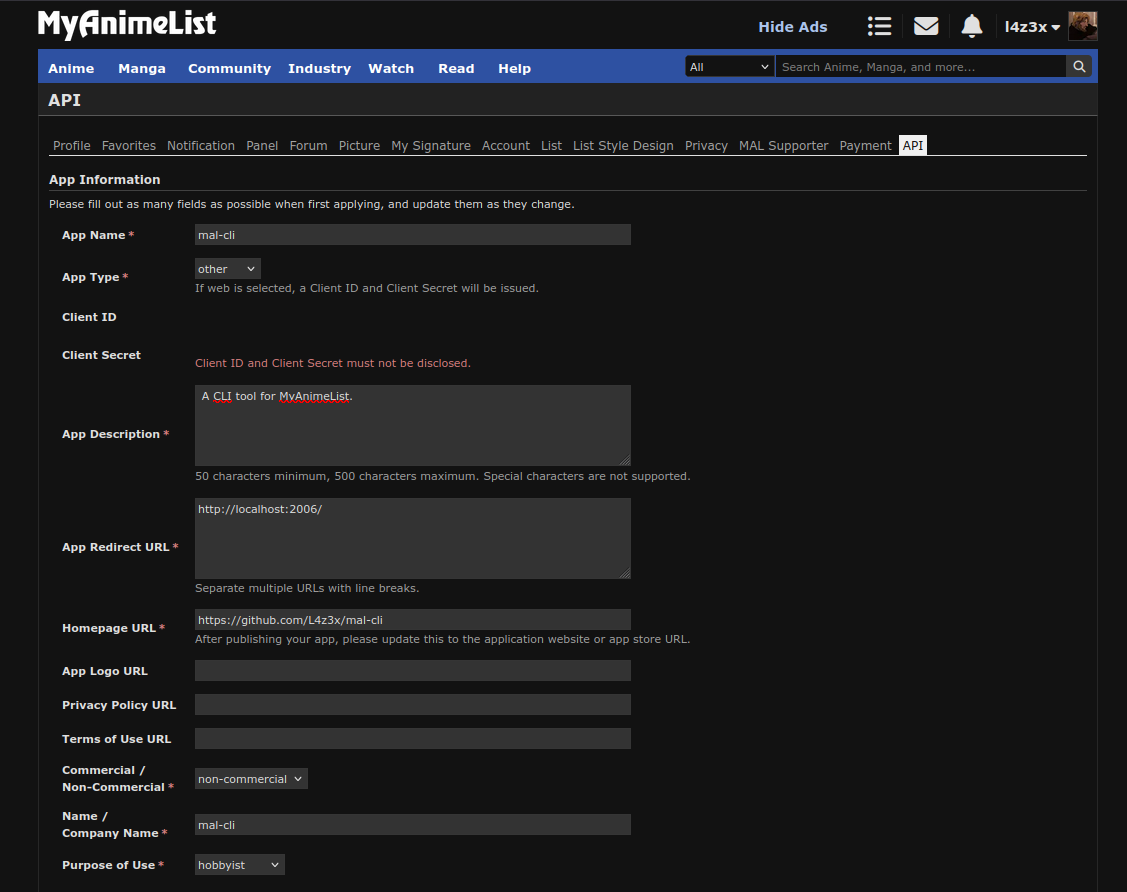Switch to the MAL Supporter tab
The image size is (1127, 892).
click(x=783, y=146)
